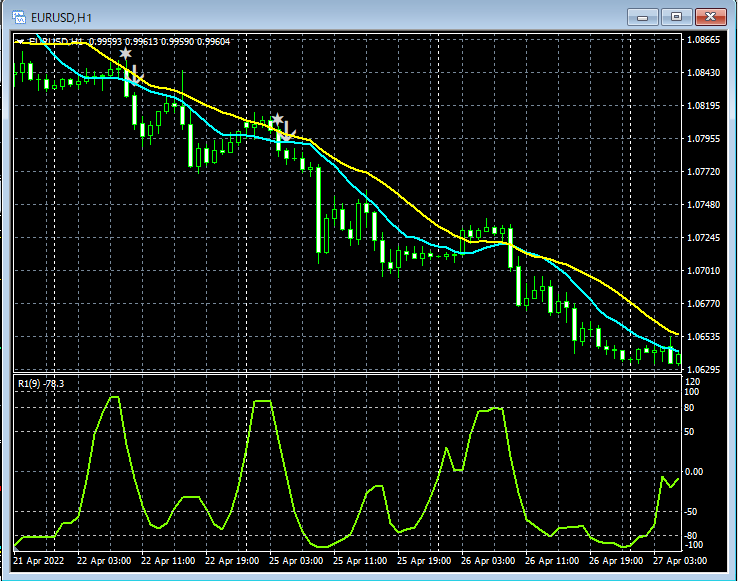Viewport: 739px width, 581px height.
Task: Click the 22 Apr 03:00 time label
Action: pyautogui.click(x=104, y=561)
